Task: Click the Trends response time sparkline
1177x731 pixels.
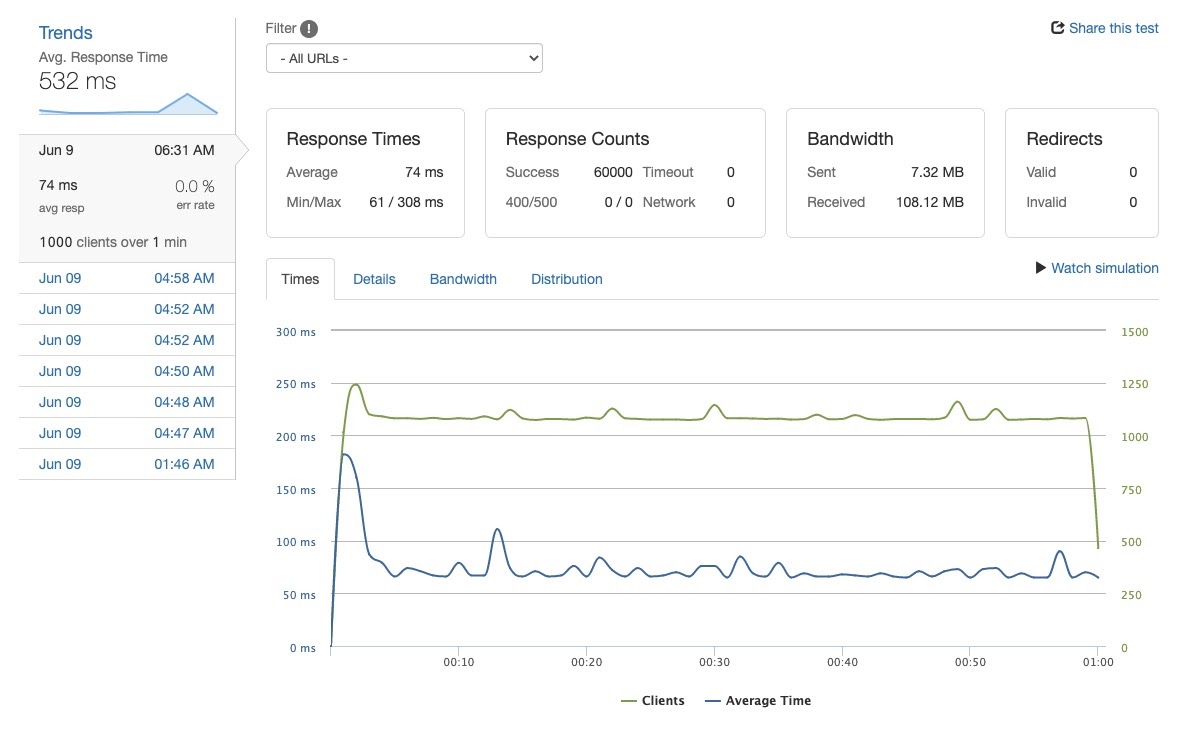Action: [128, 104]
